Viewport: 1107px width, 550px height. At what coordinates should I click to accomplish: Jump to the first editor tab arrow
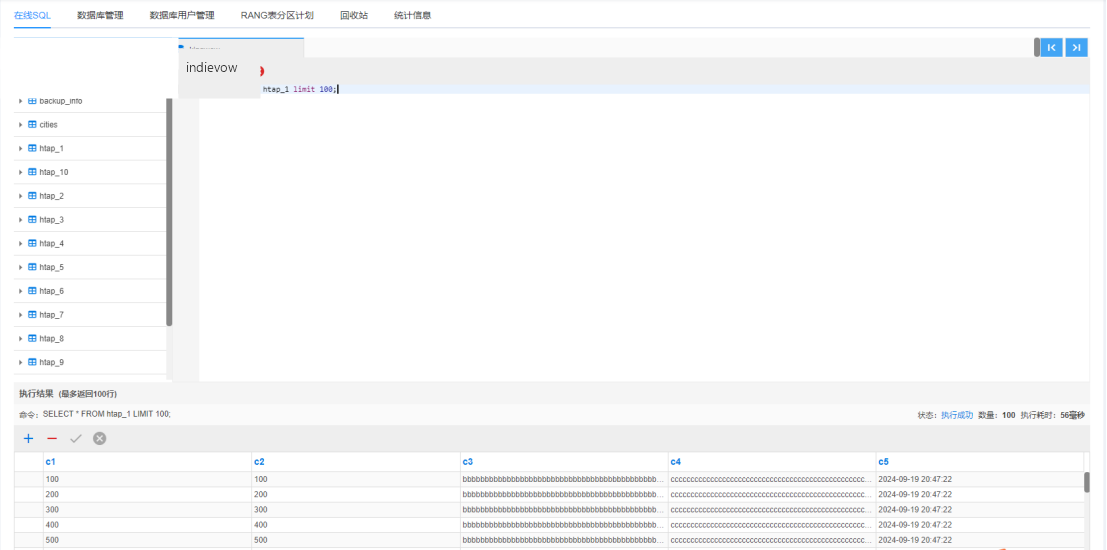click(x=1051, y=47)
